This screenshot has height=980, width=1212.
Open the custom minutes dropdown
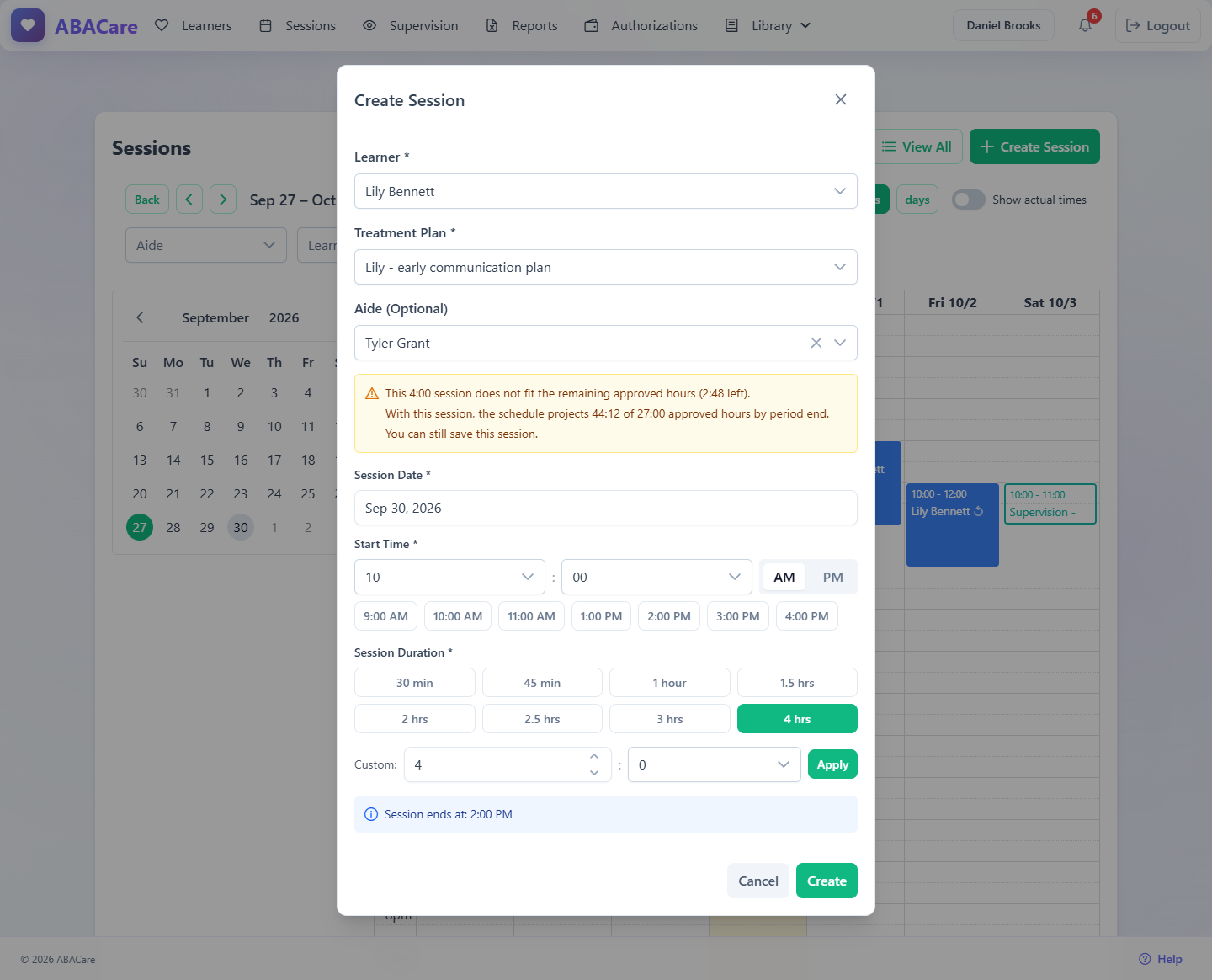(x=714, y=764)
